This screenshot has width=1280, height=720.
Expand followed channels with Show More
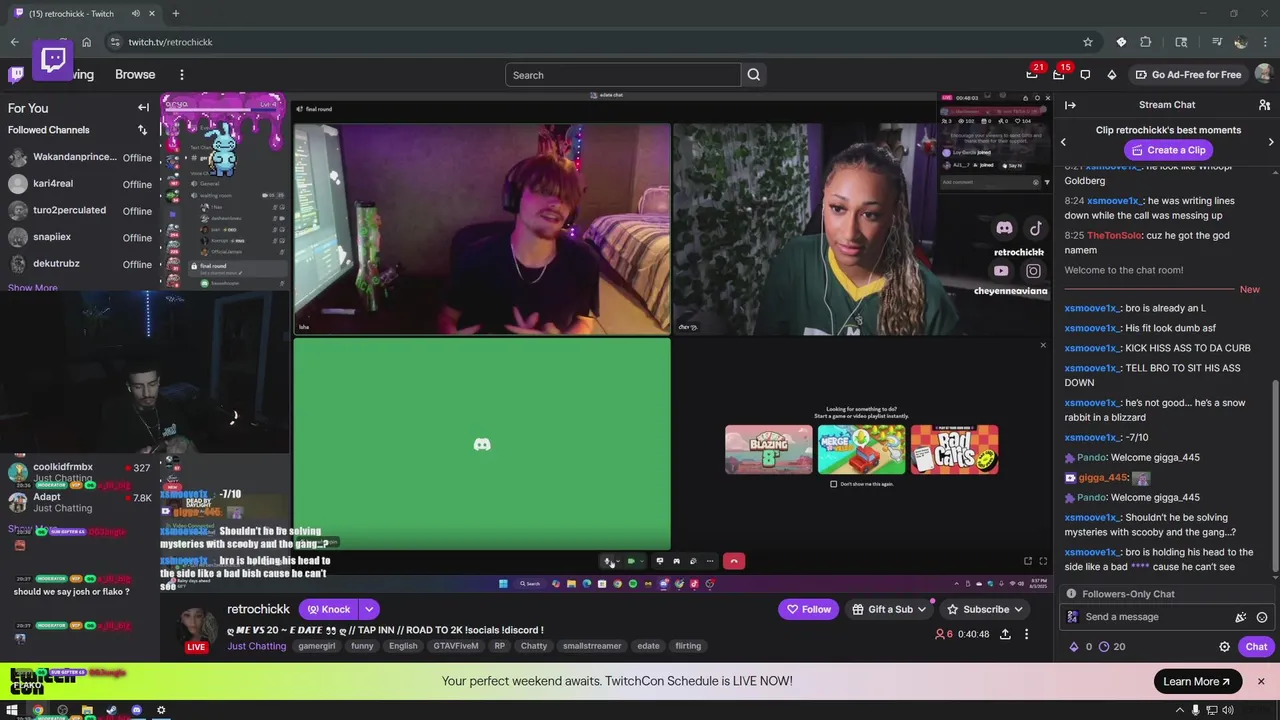pyautogui.click(x=32, y=288)
